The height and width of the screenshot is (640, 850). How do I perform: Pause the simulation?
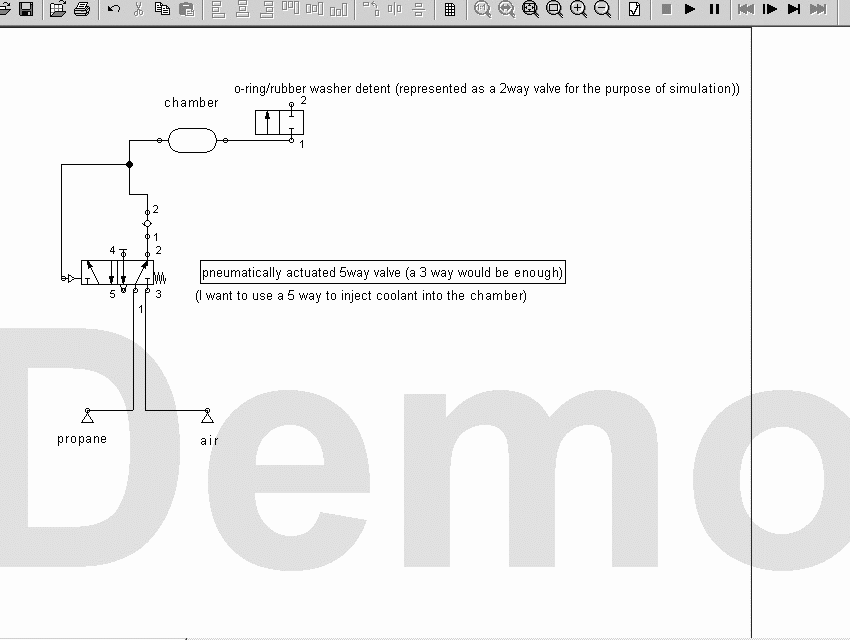[x=714, y=9]
